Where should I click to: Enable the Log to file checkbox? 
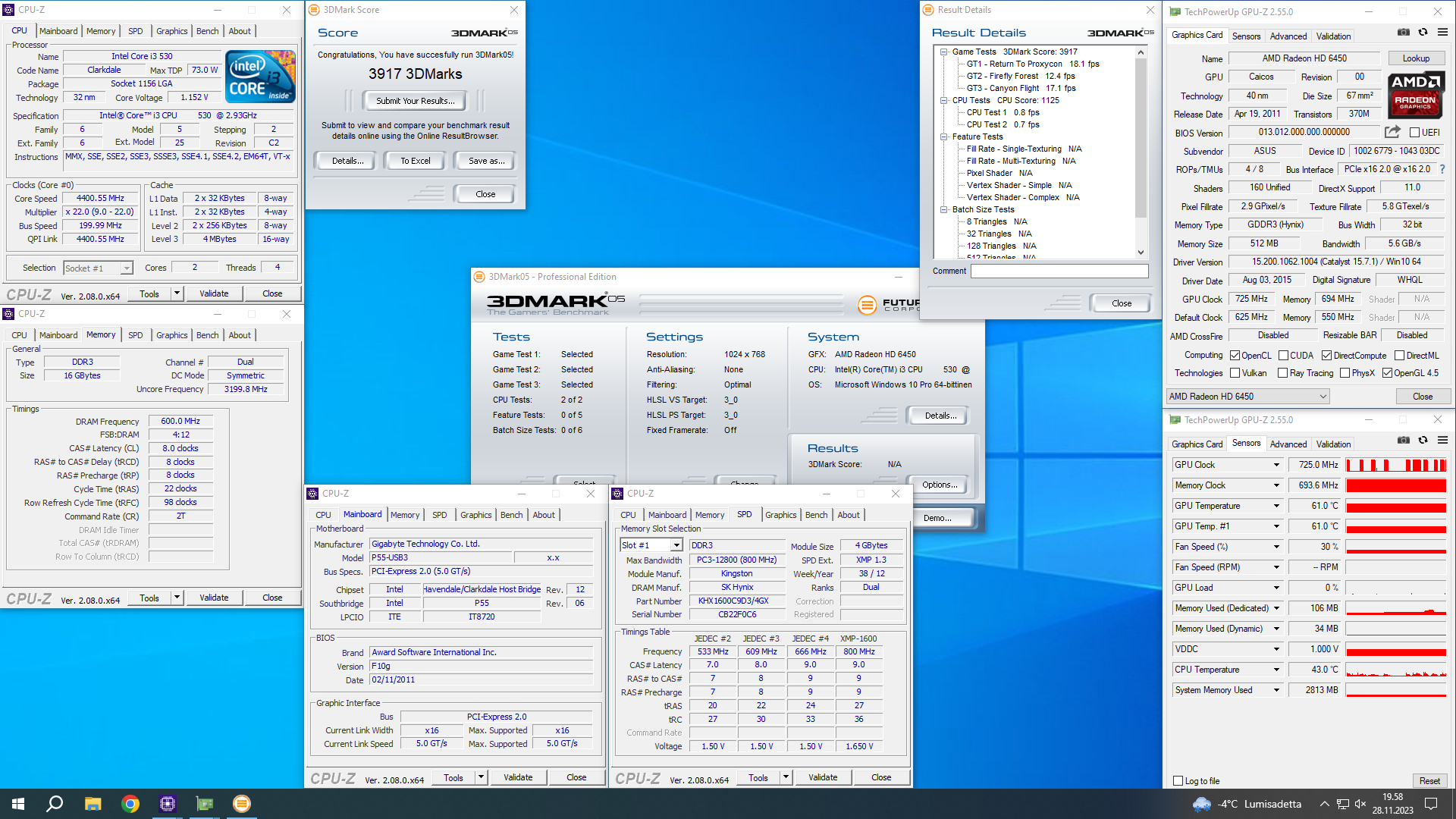click(x=1178, y=781)
